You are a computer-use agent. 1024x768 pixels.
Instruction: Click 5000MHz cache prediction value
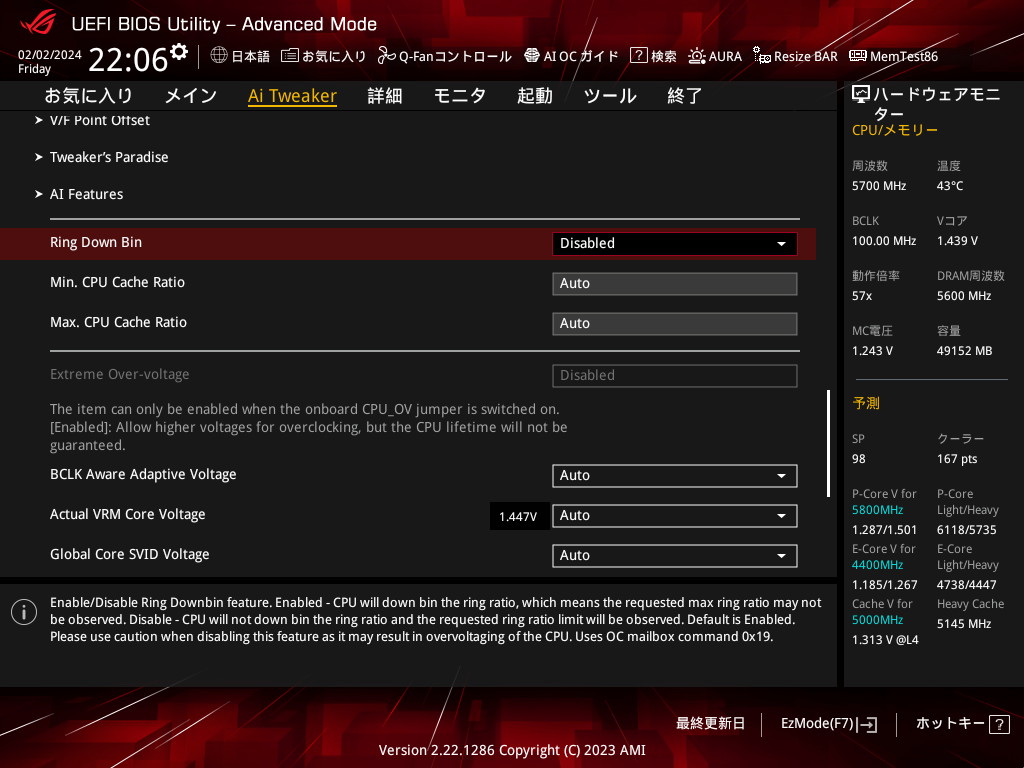point(878,620)
